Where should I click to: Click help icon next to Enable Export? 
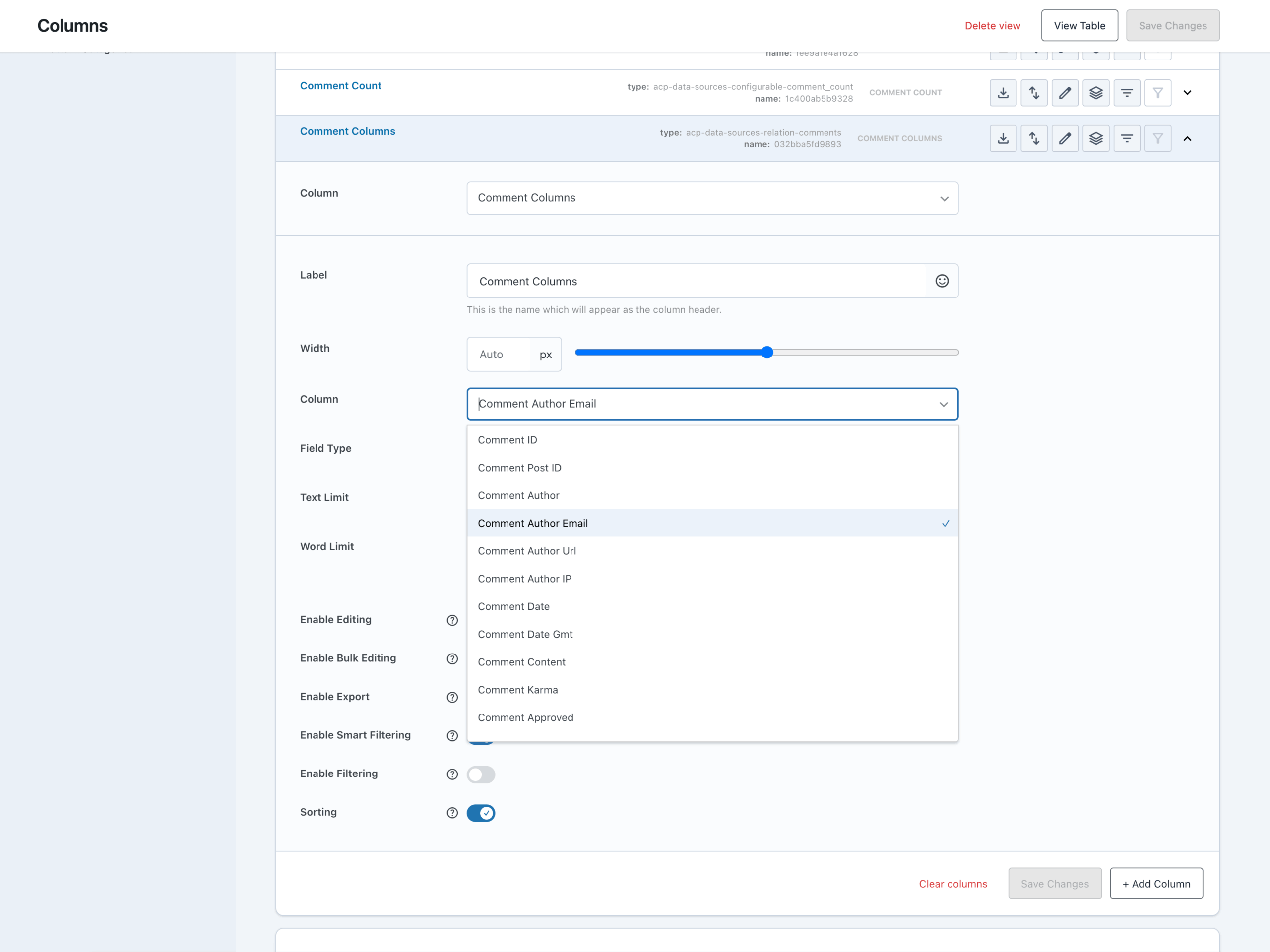tap(452, 697)
